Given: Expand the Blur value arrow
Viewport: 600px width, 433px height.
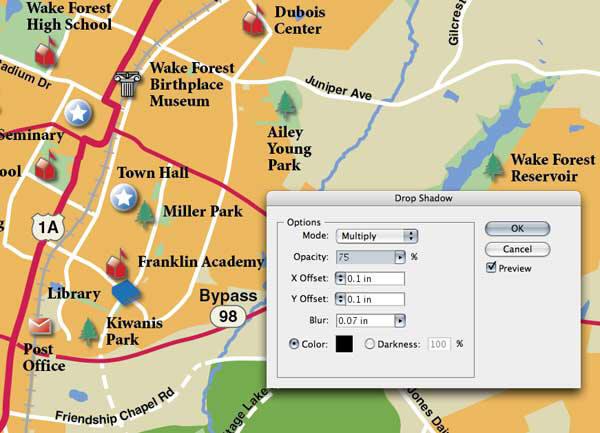Looking at the screenshot, I should (x=400, y=321).
